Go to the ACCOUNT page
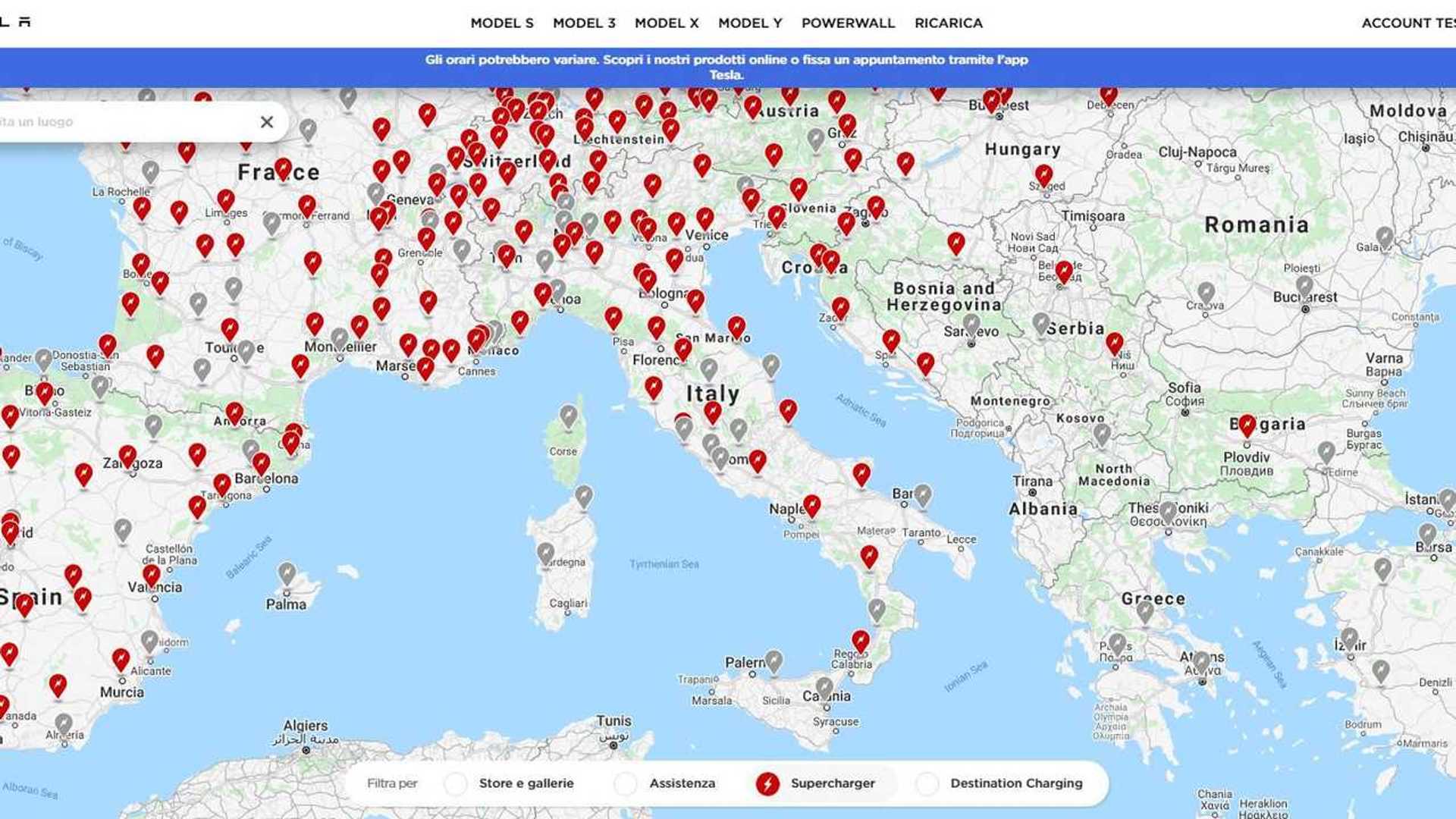 [x=1398, y=23]
